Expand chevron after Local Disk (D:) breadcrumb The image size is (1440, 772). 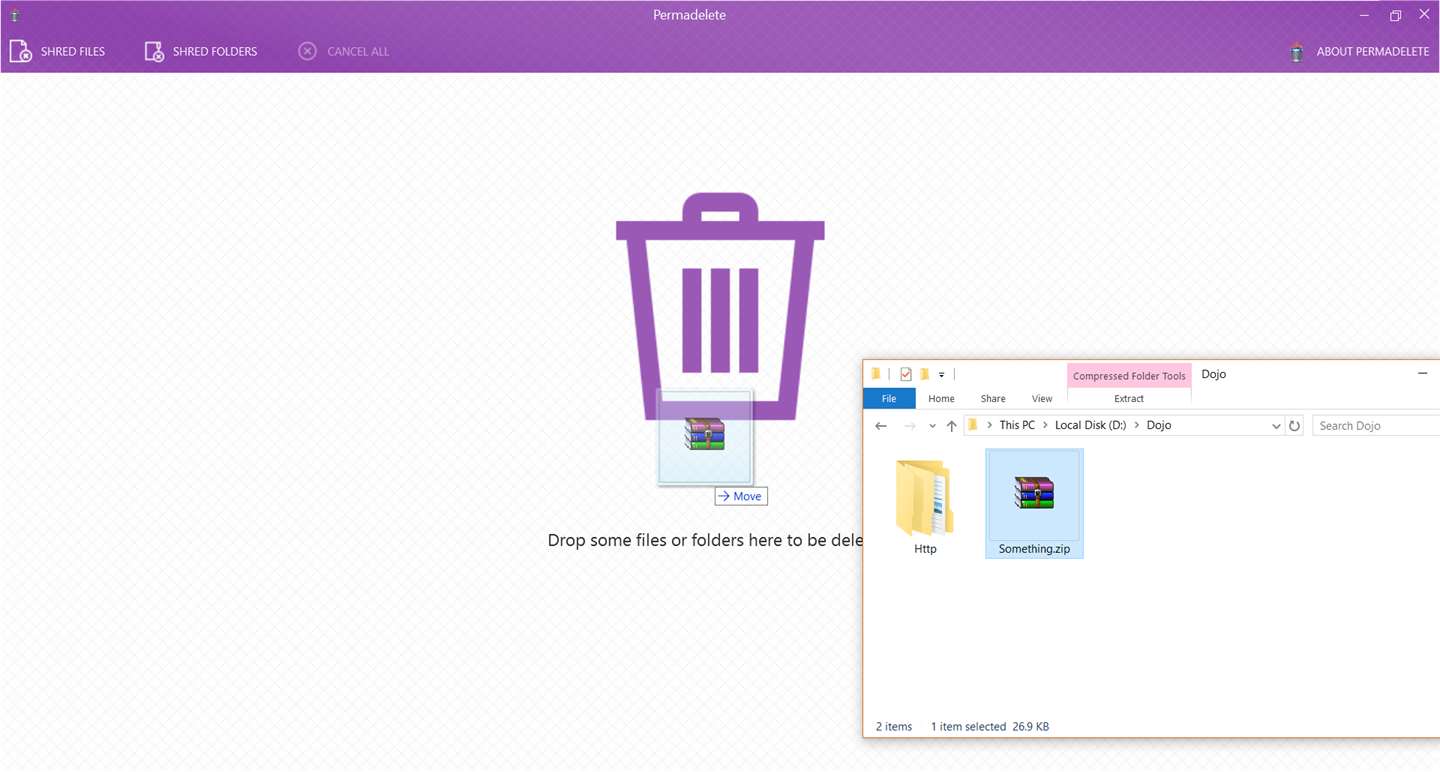pyautogui.click(x=1137, y=425)
